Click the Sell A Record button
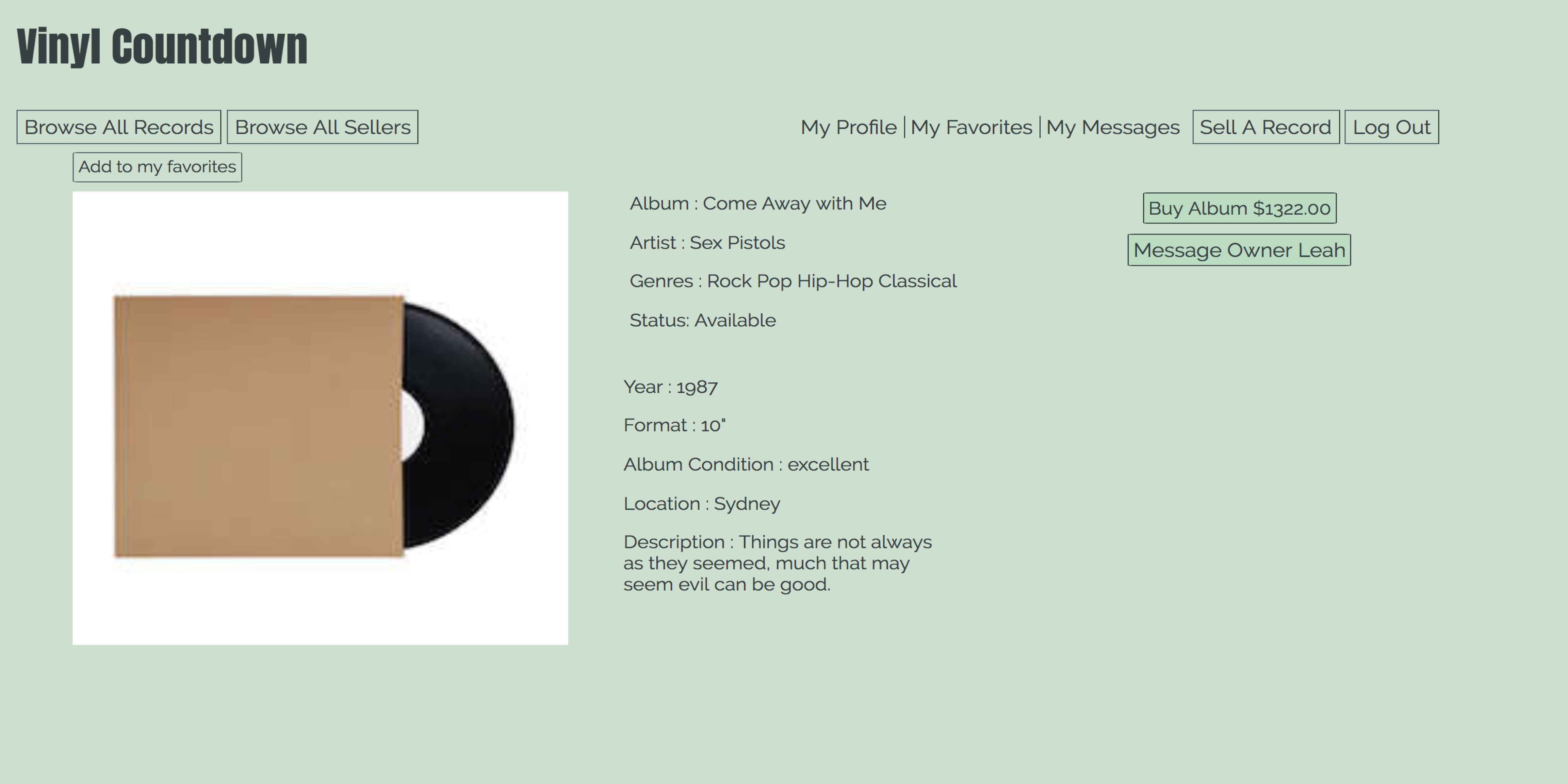1568x784 pixels. [x=1266, y=127]
